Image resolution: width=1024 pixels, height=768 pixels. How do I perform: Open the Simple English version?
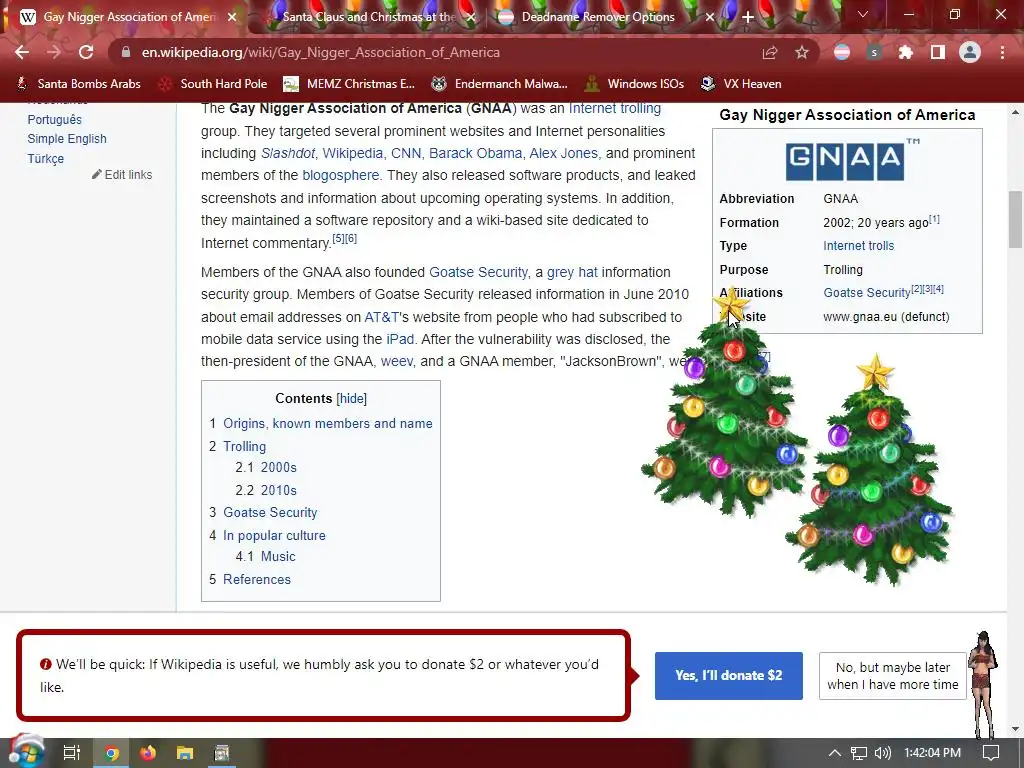[x=67, y=138]
